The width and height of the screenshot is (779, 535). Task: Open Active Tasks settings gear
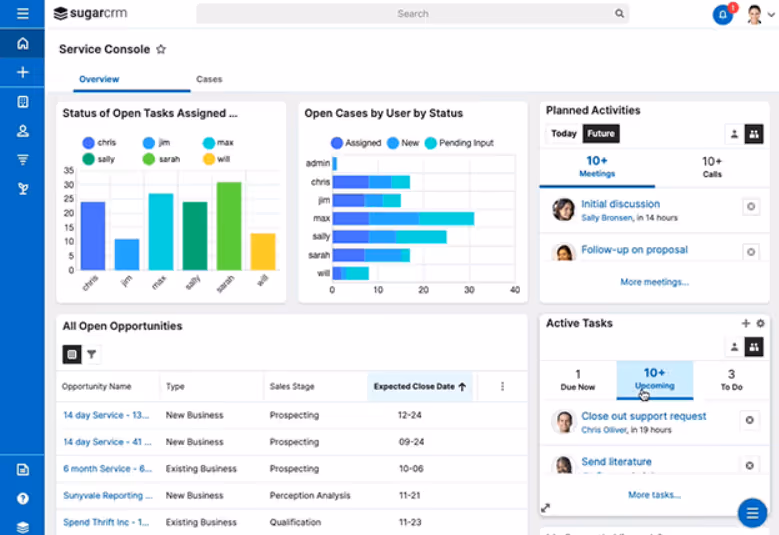click(x=760, y=323)
